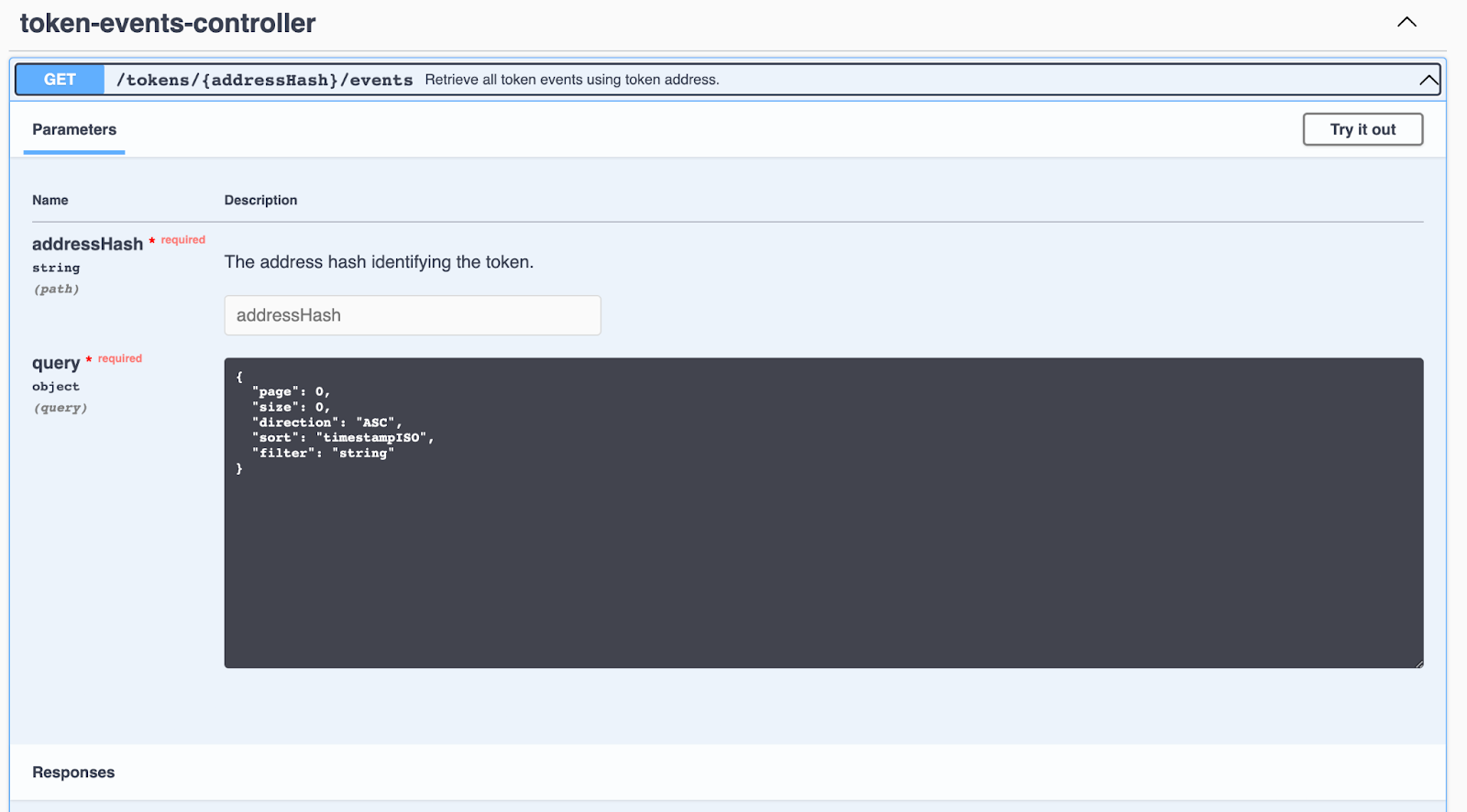Click the addressHash parameter name
This screenshot has width=1467, height=812.
[87, 244]
